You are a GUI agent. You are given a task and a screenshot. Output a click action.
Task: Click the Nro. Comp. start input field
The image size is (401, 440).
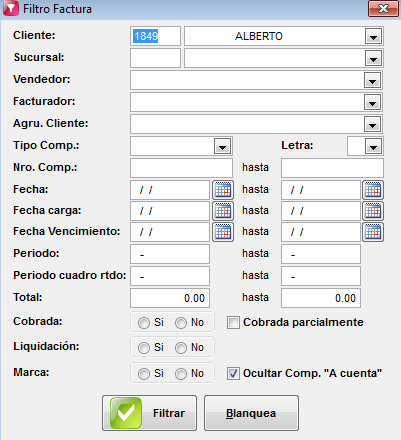click(181, 168)
